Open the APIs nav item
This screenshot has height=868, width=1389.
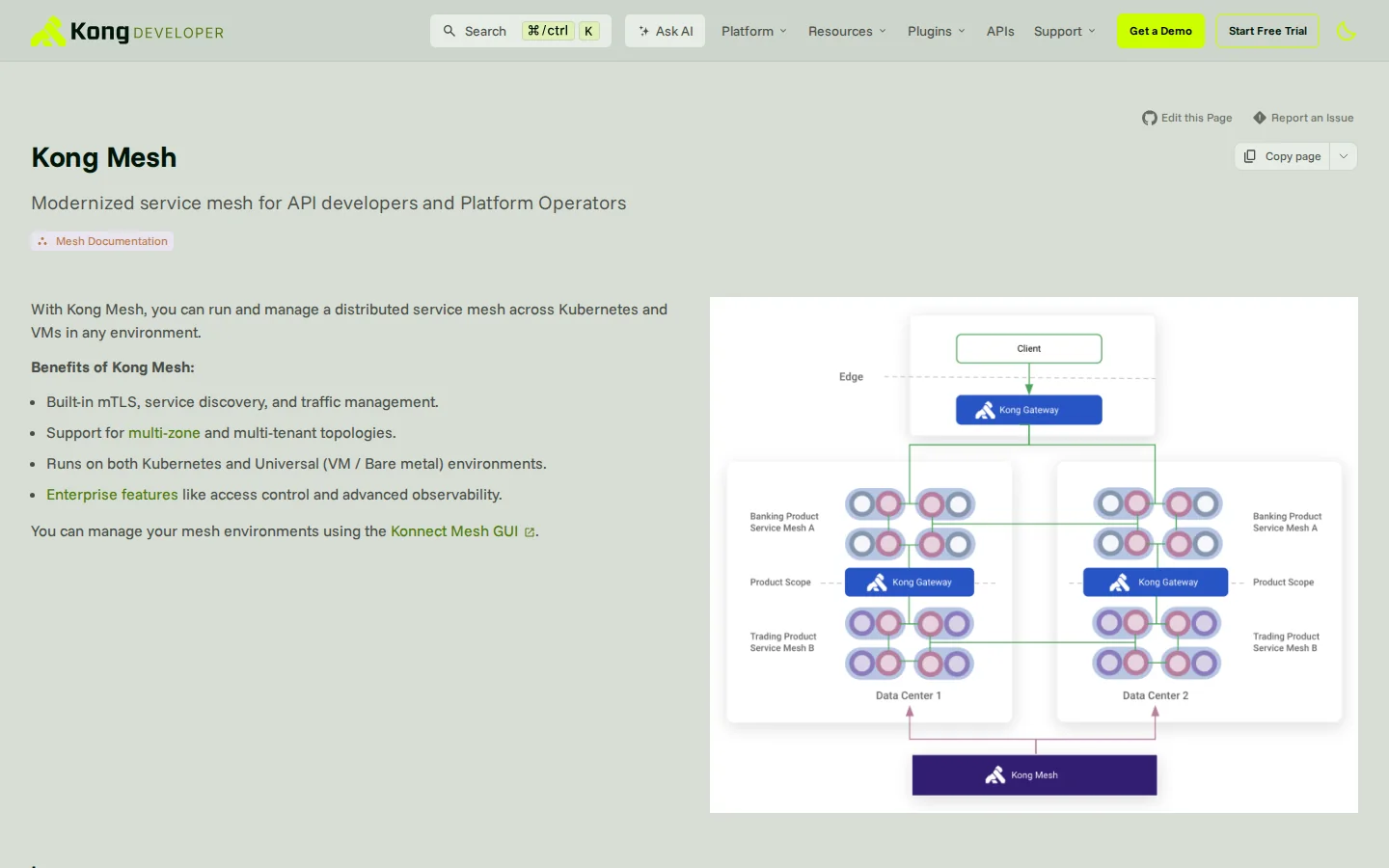point(1000,31)
